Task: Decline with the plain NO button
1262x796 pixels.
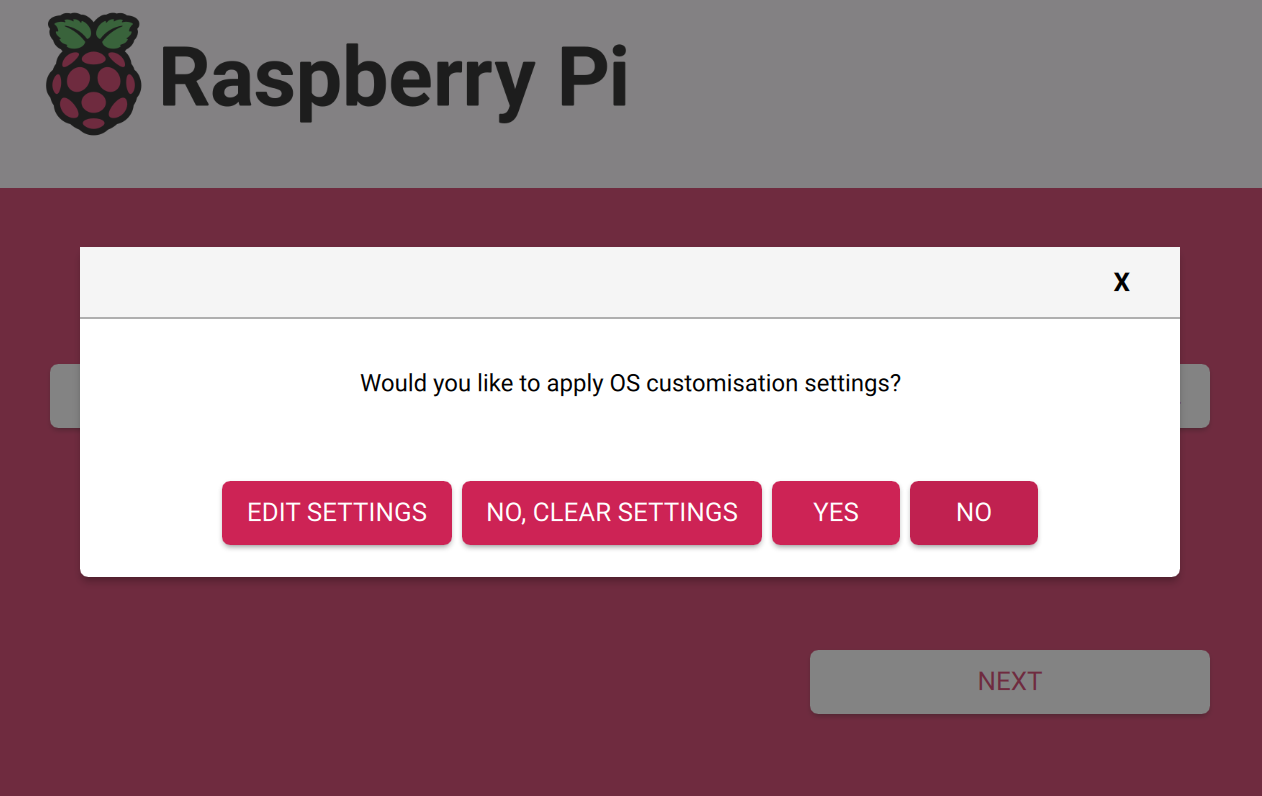Action: [x=974, y=513]
